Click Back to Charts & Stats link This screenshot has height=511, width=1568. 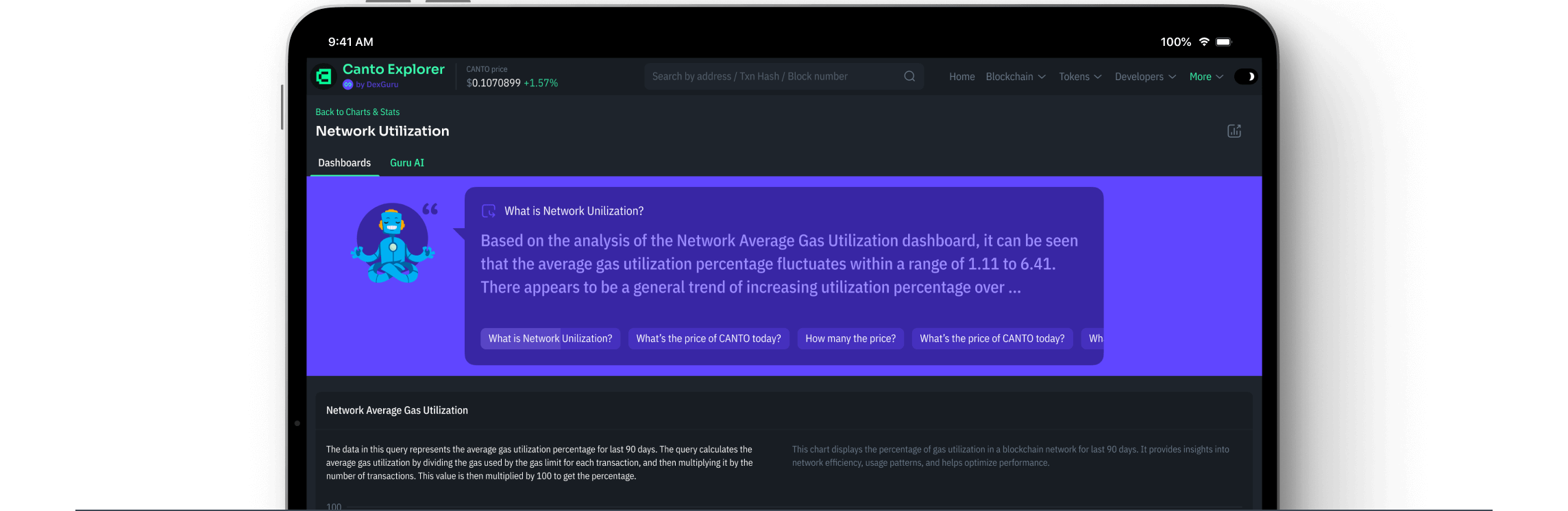coord(357,112)
